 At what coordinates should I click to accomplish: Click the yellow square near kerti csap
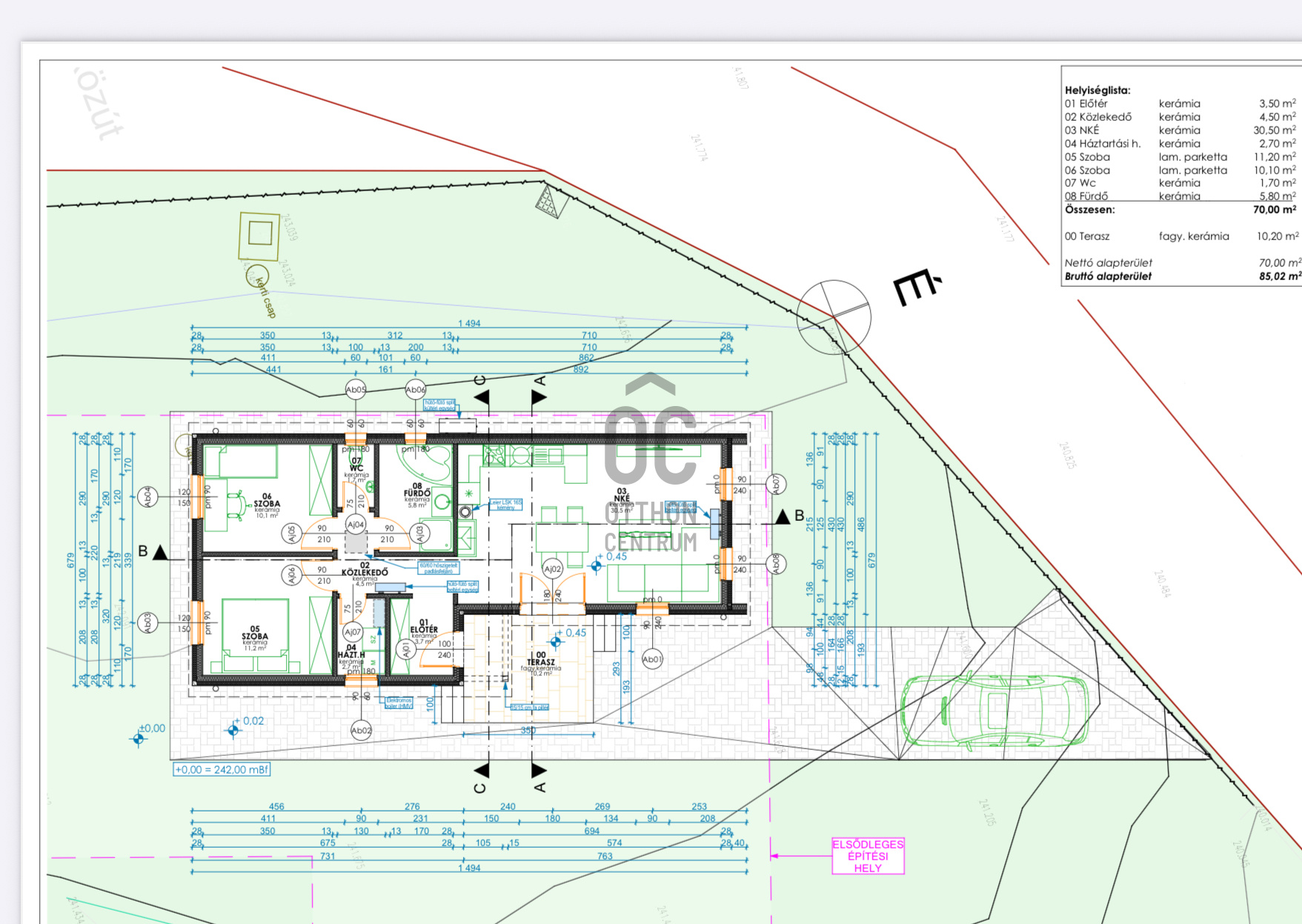point(259,234)
